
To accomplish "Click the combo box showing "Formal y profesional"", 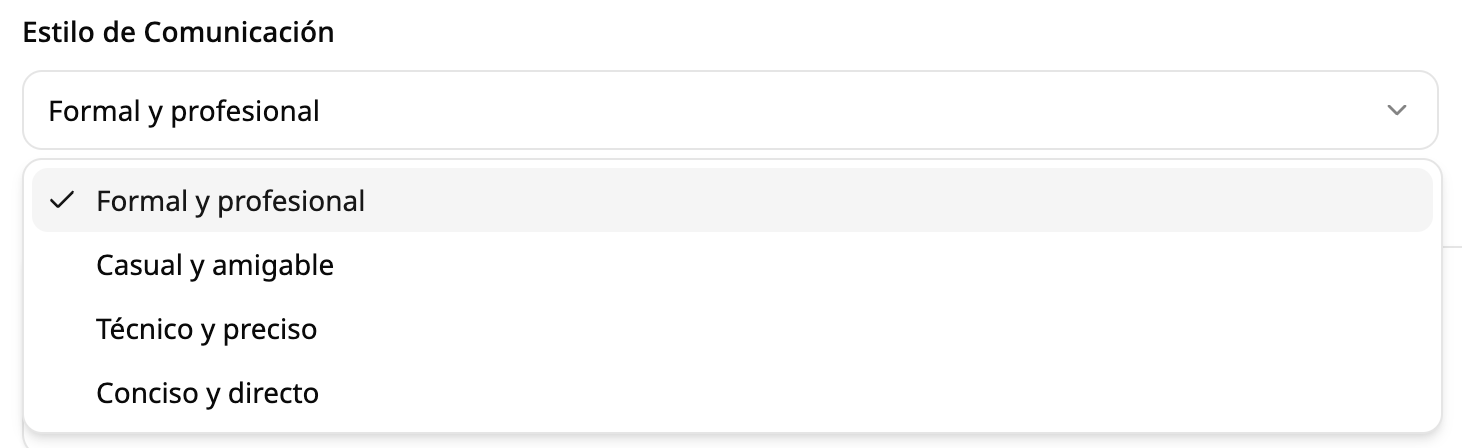I will (730, 110).
